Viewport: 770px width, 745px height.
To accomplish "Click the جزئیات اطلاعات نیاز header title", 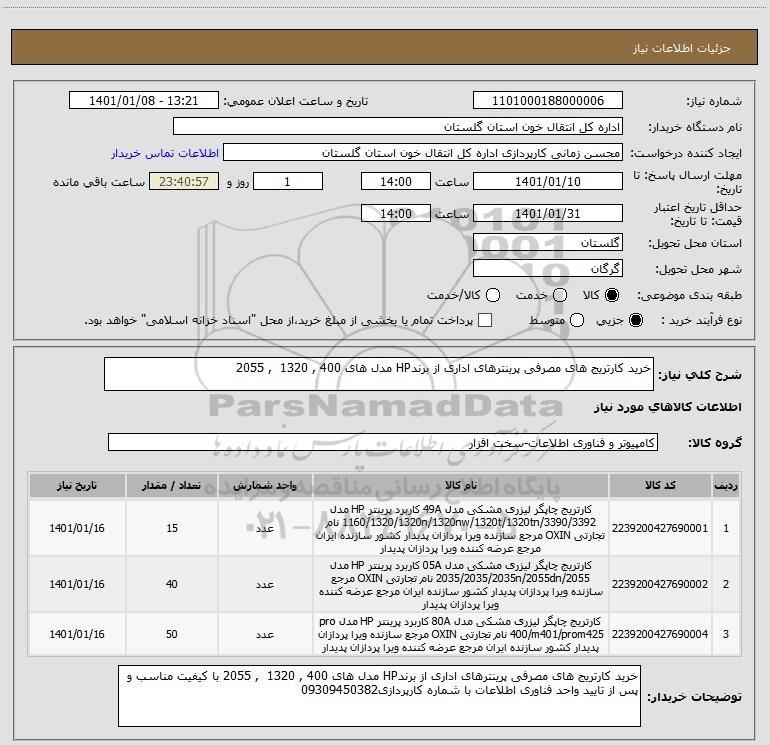I will 681,48.
